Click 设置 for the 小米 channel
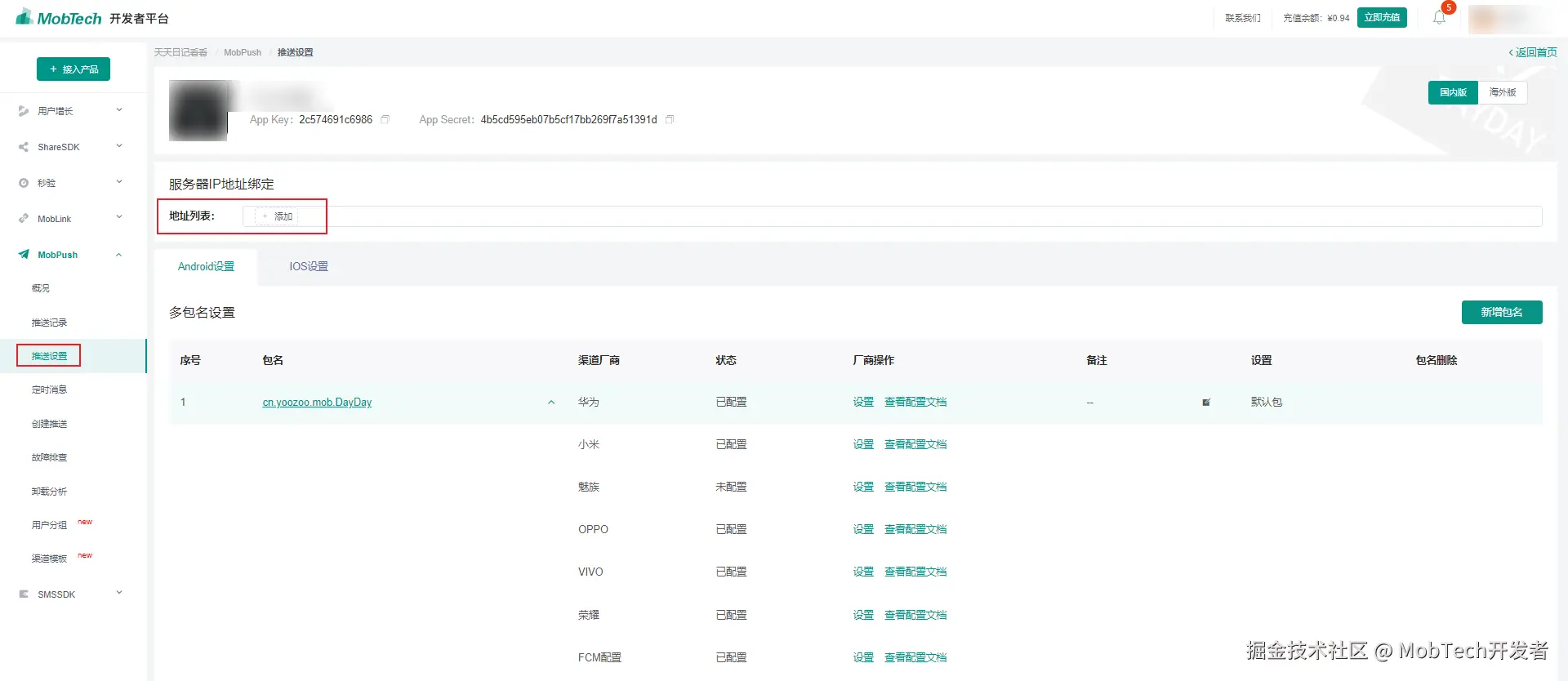Image resolution: width=1568 pixels, height=681 pixels. (863, 444)
